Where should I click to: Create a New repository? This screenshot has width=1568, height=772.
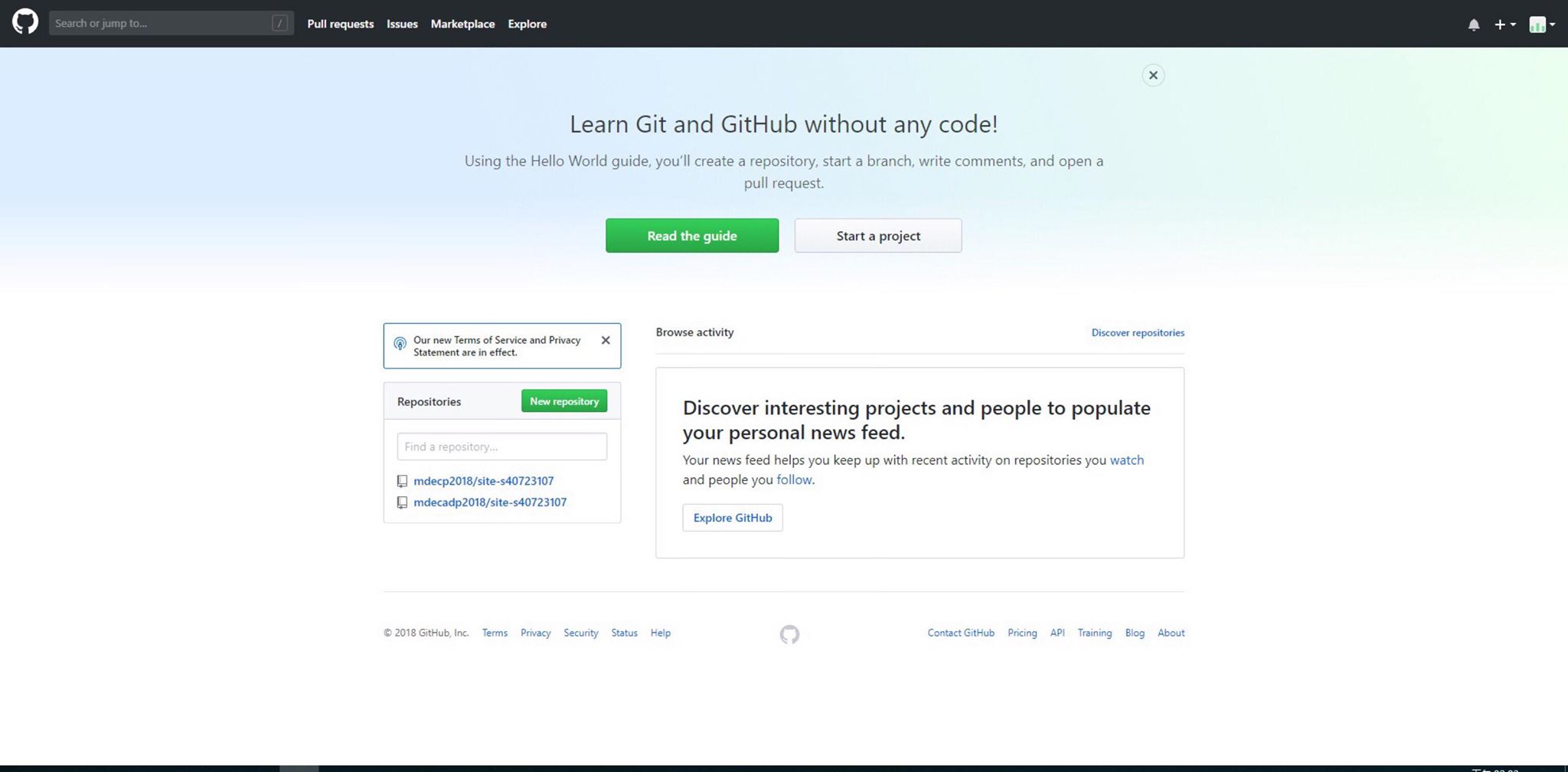(564, 401)
